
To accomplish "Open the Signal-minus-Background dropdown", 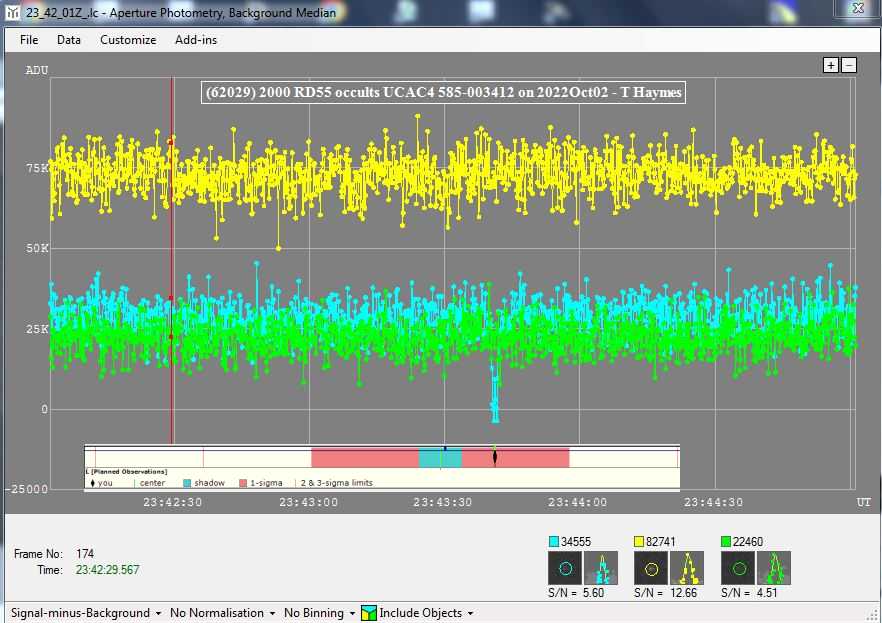I will pos(85,613).
